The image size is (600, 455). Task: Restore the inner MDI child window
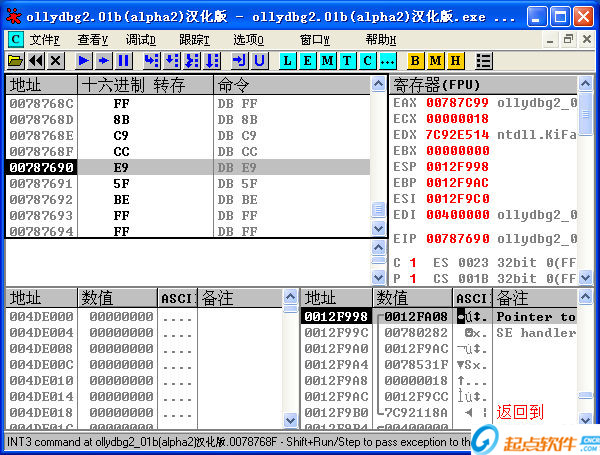(x=568, y=39)
